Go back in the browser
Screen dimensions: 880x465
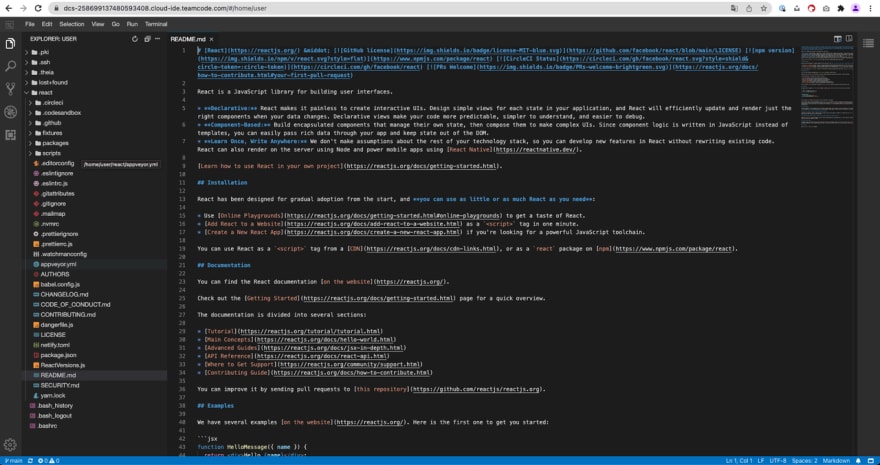[8, 8]
